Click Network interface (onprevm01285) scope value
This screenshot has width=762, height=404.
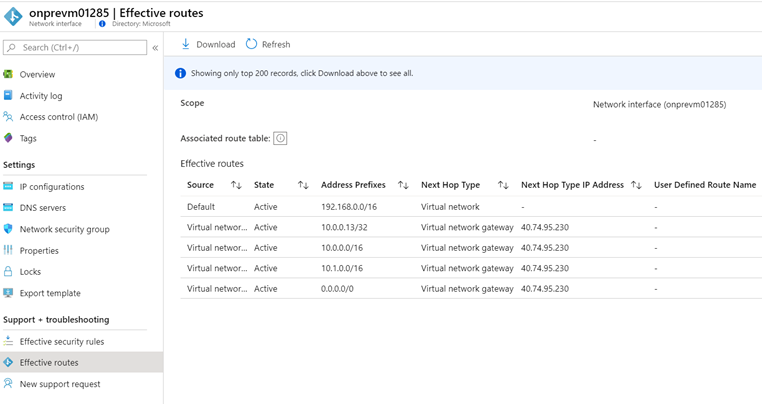(659, 105)
